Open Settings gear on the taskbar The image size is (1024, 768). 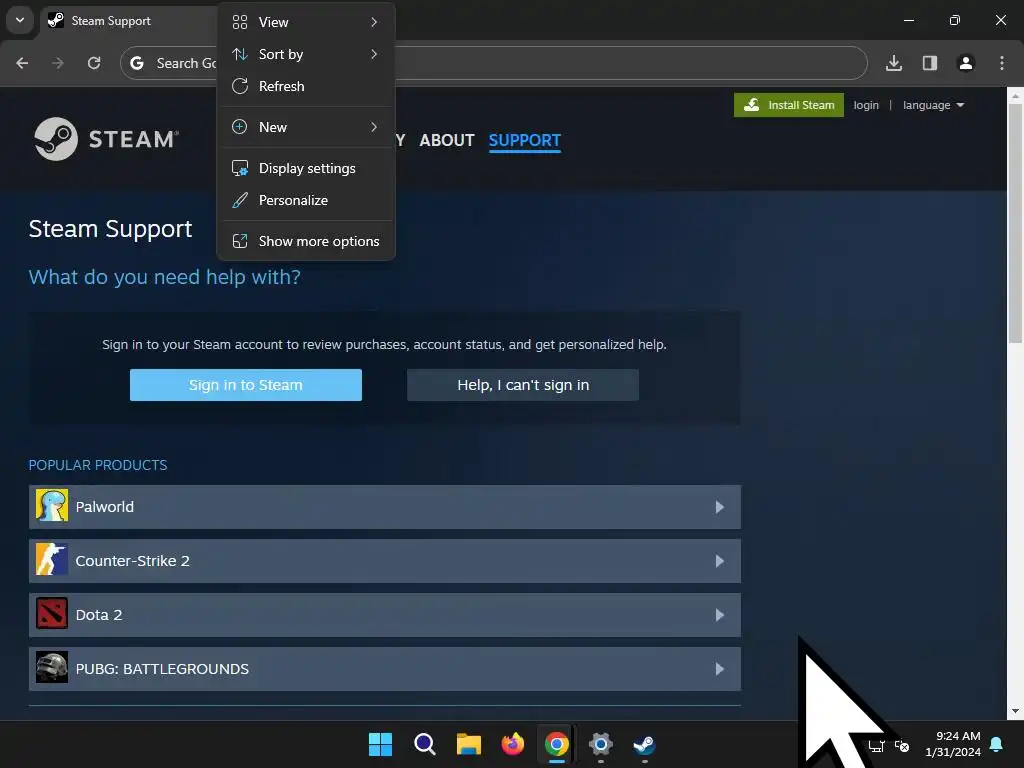point(601,744)
